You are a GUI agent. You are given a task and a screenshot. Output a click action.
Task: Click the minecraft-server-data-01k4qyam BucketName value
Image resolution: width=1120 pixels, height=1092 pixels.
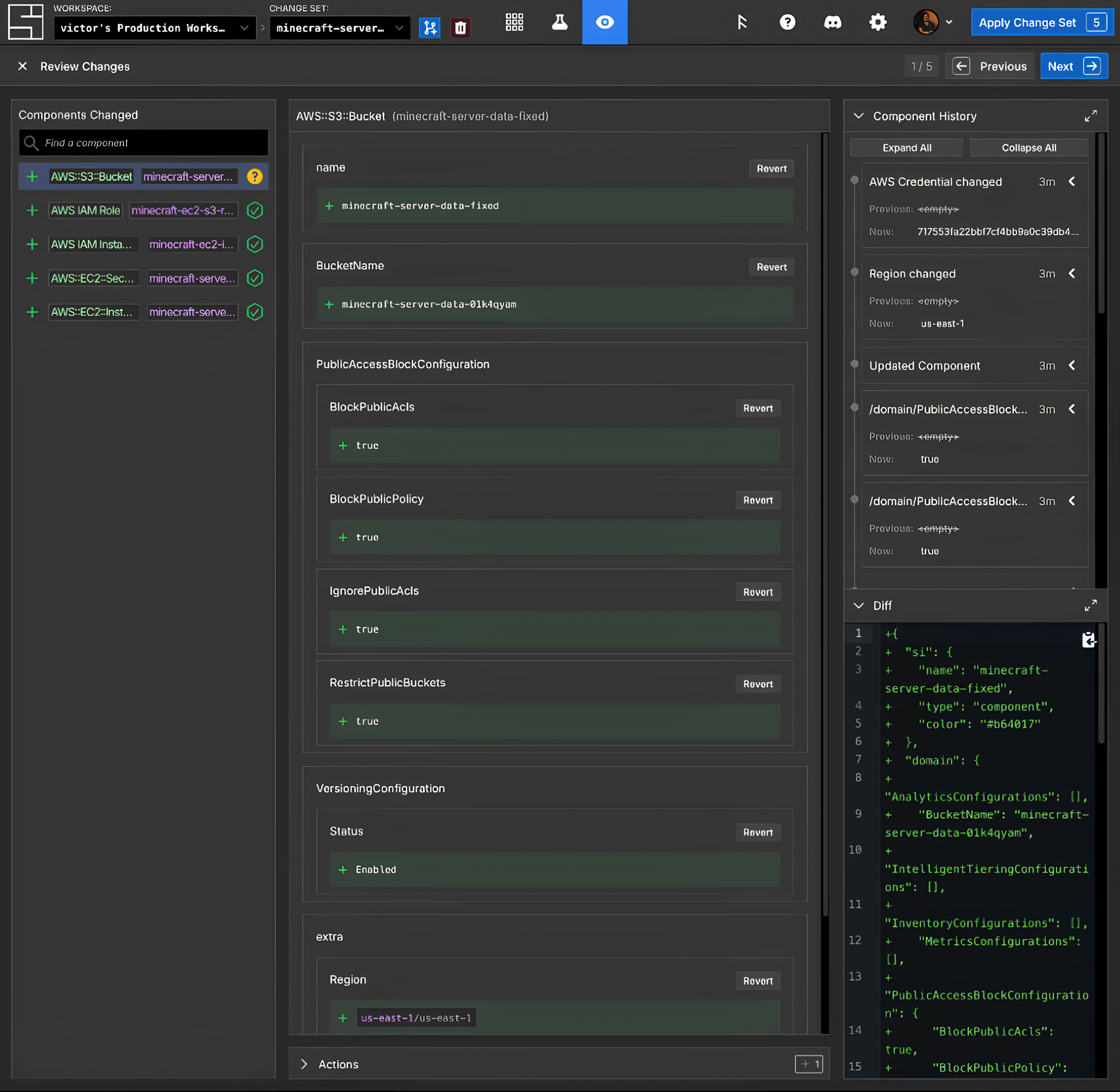pos(429,304)
